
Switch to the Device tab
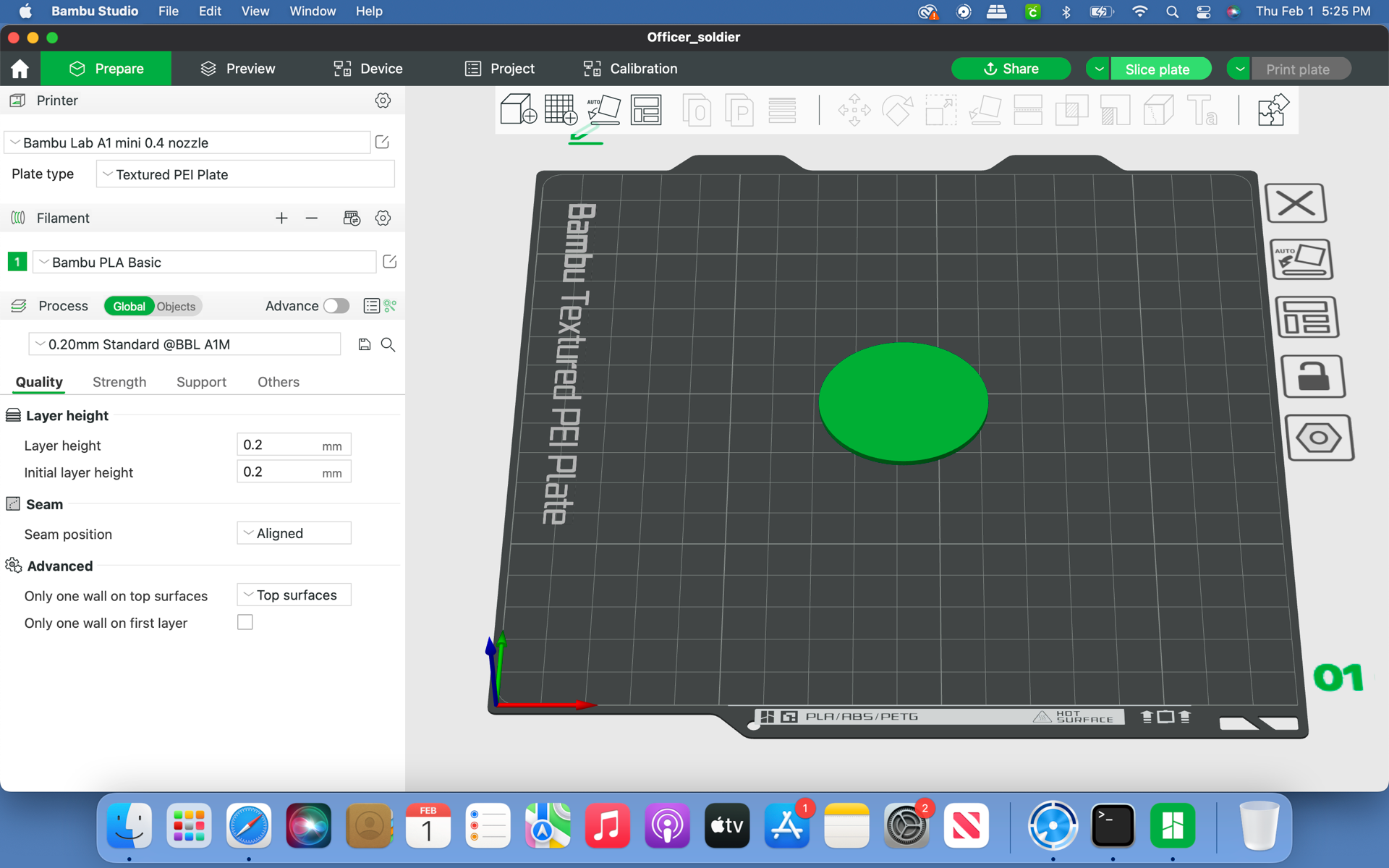[x=368, y=69]
